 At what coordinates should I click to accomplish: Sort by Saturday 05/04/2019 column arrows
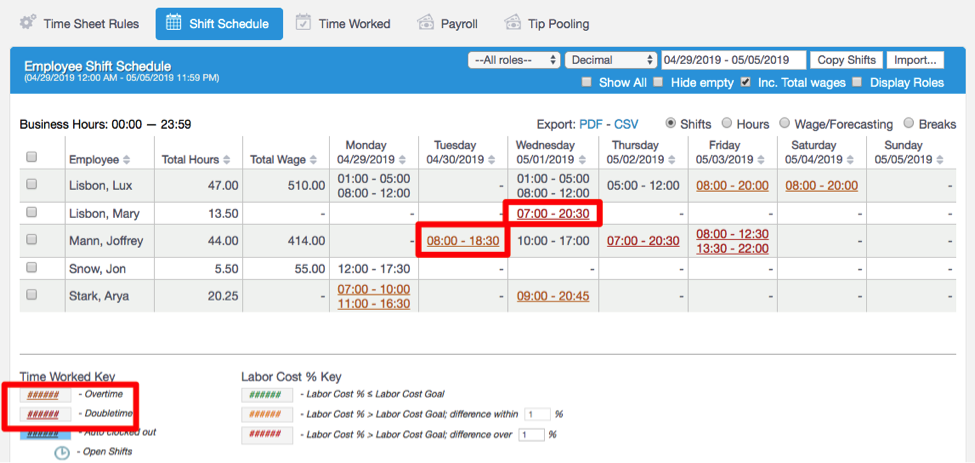coord(848,160)
